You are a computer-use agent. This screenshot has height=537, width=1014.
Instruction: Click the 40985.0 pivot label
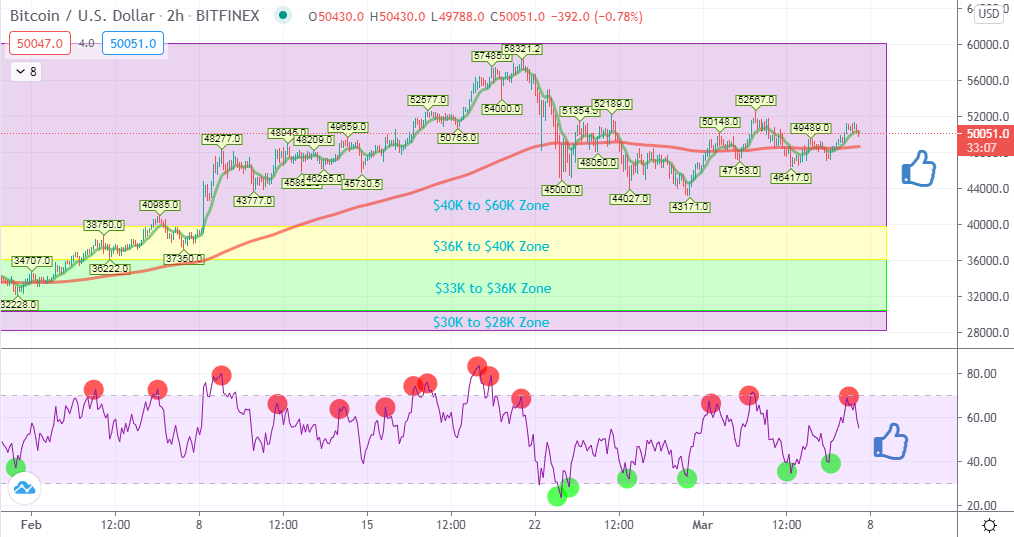coord(160,206)
